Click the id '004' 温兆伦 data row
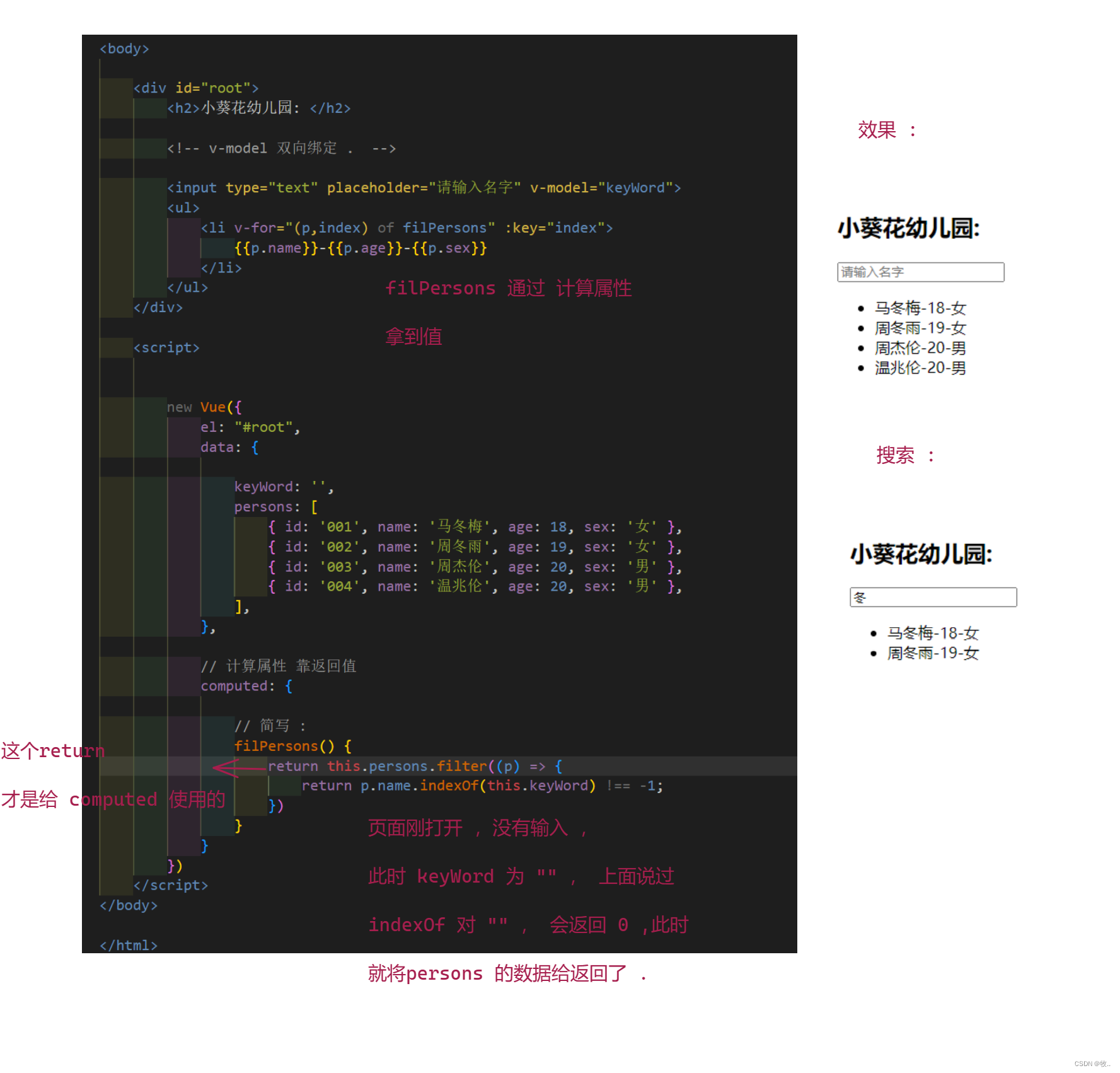1120x1073 pixels. (475, 586)
